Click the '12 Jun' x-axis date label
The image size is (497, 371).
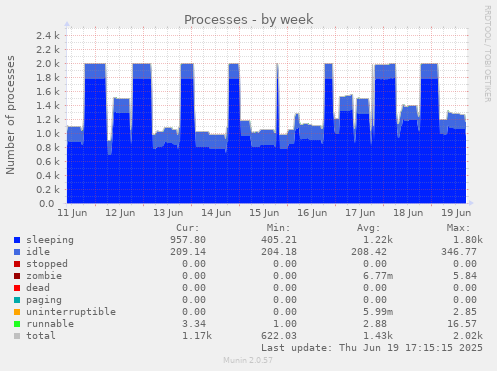pos(120,213)
